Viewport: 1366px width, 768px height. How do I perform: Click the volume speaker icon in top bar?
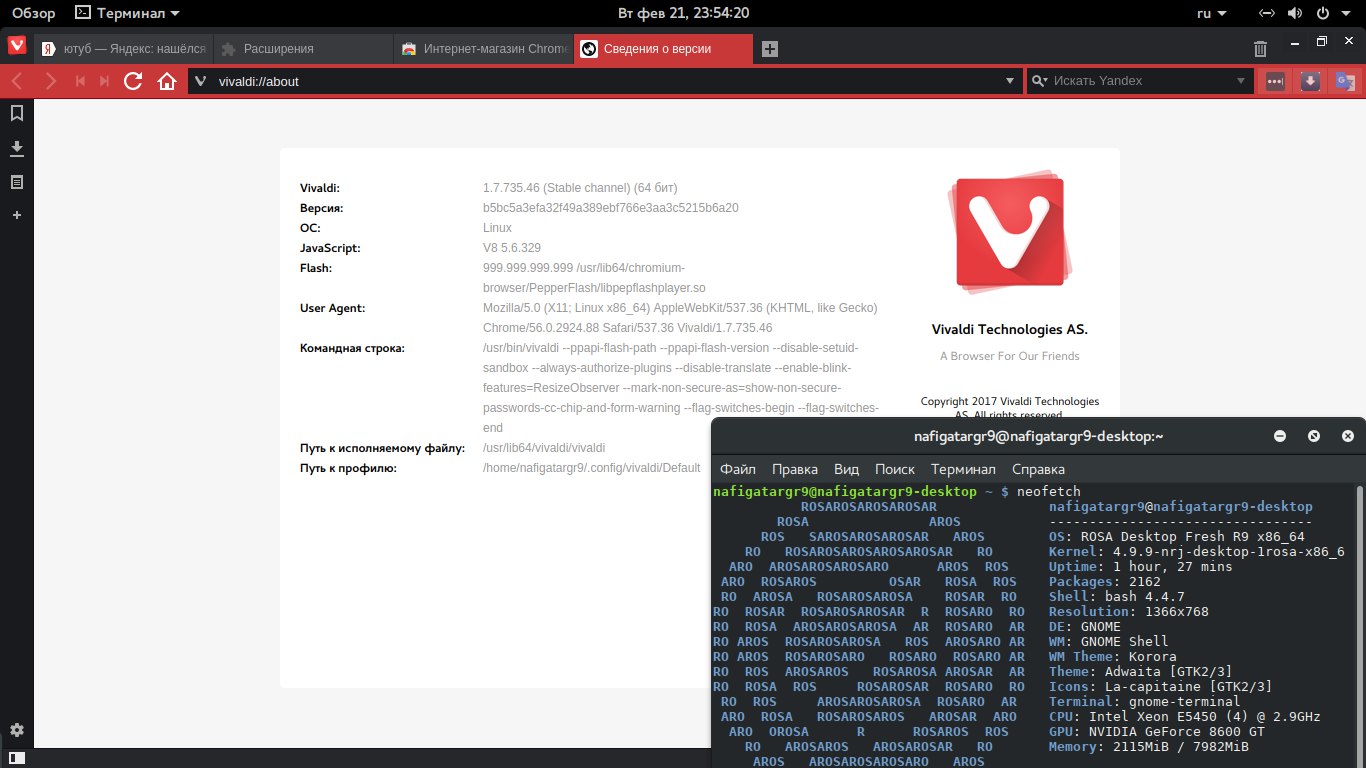pos(1295,13)
